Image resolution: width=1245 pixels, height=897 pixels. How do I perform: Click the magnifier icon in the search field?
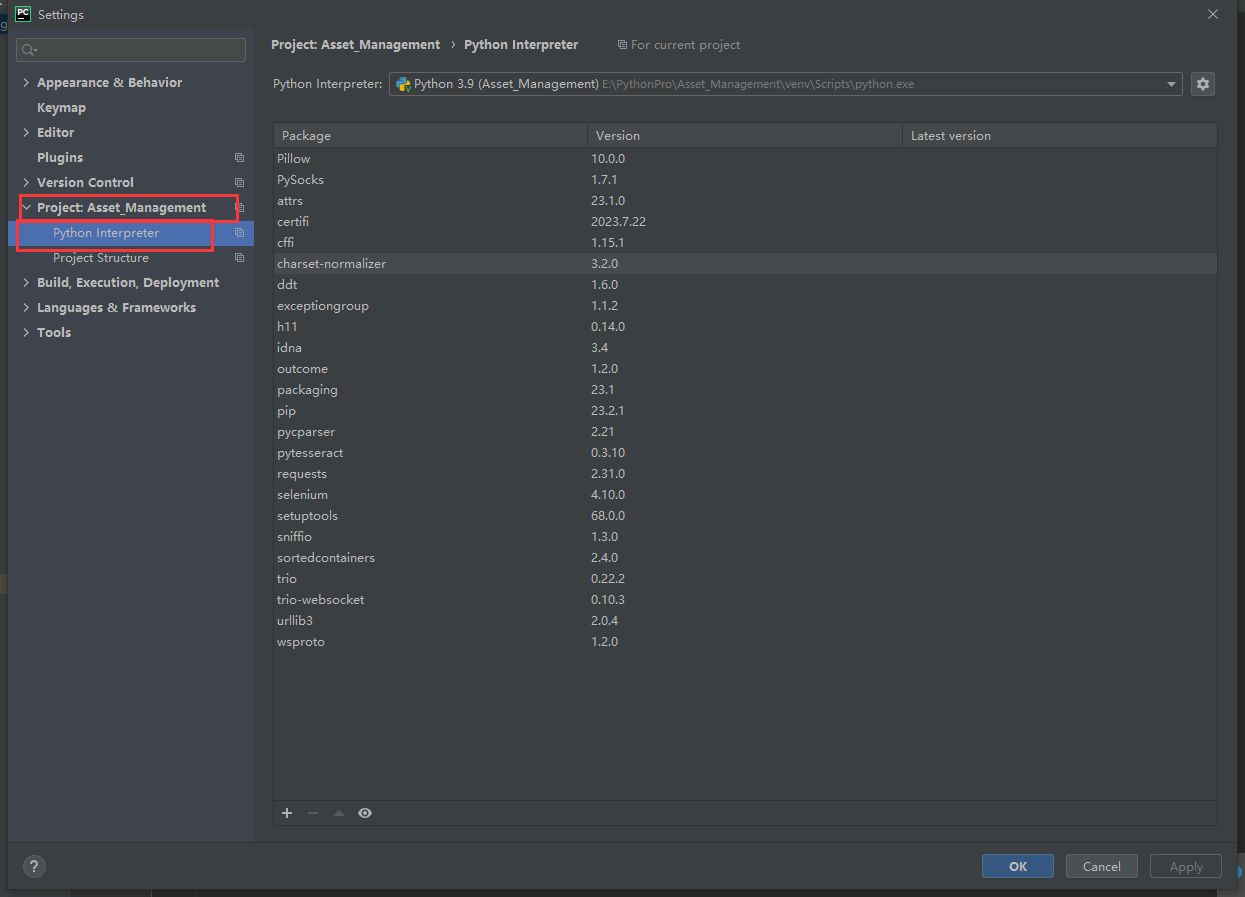(x=29, y=50)
